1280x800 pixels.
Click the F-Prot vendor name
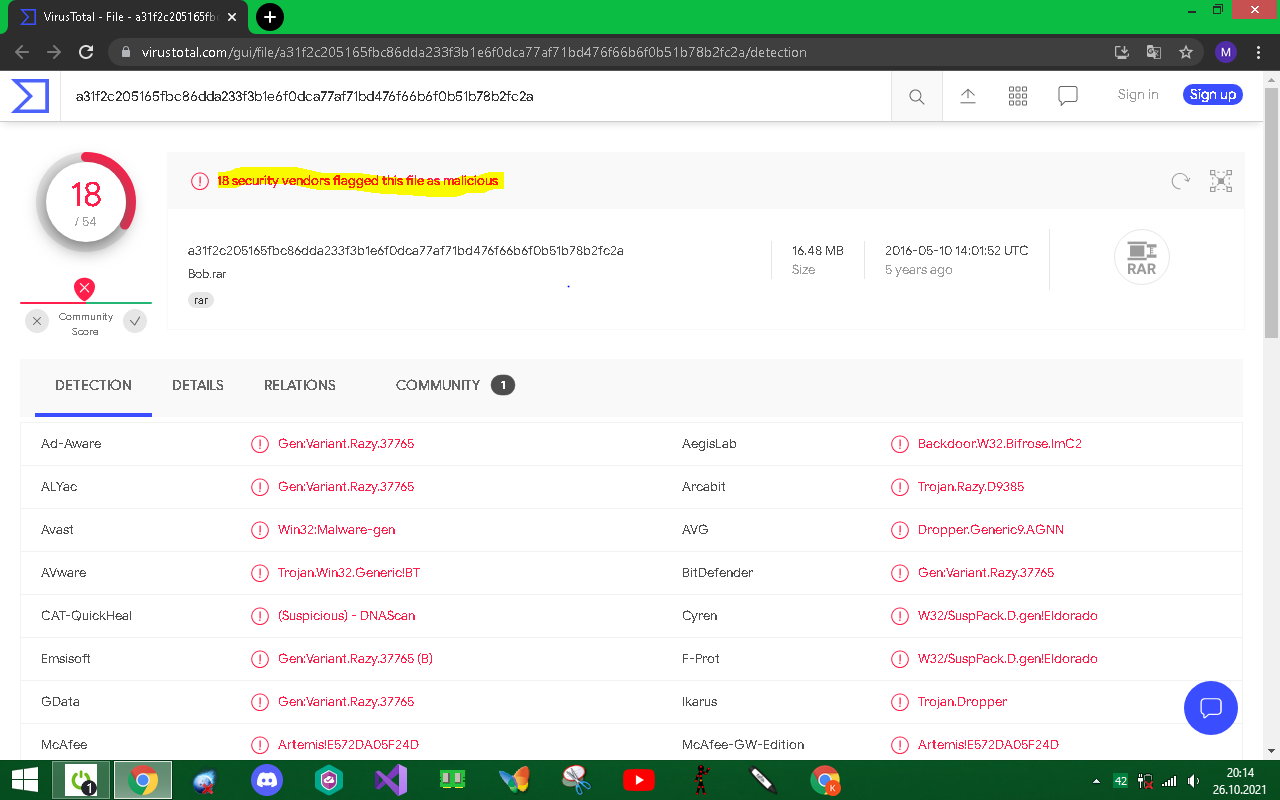coord(701,659)
